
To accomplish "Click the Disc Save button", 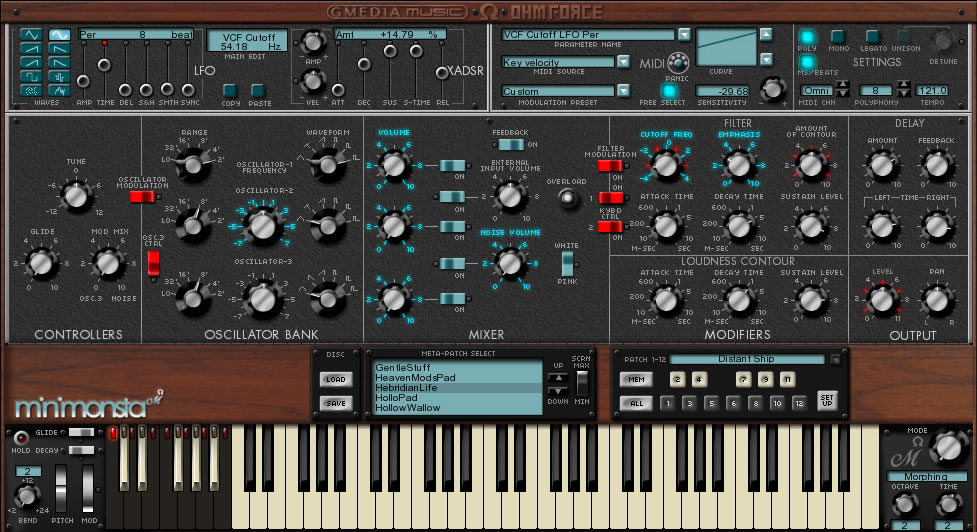I will [336, 403].
